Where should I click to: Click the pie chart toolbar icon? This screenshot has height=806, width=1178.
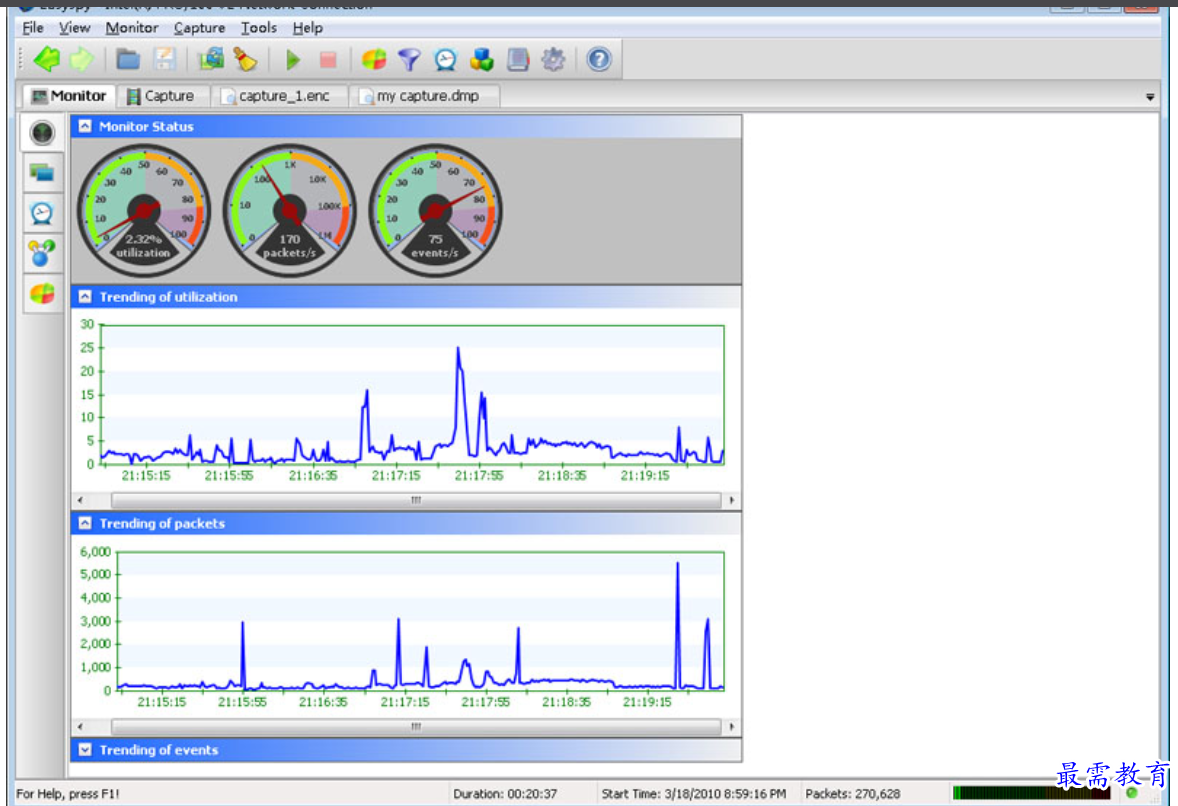pos(373,60)
